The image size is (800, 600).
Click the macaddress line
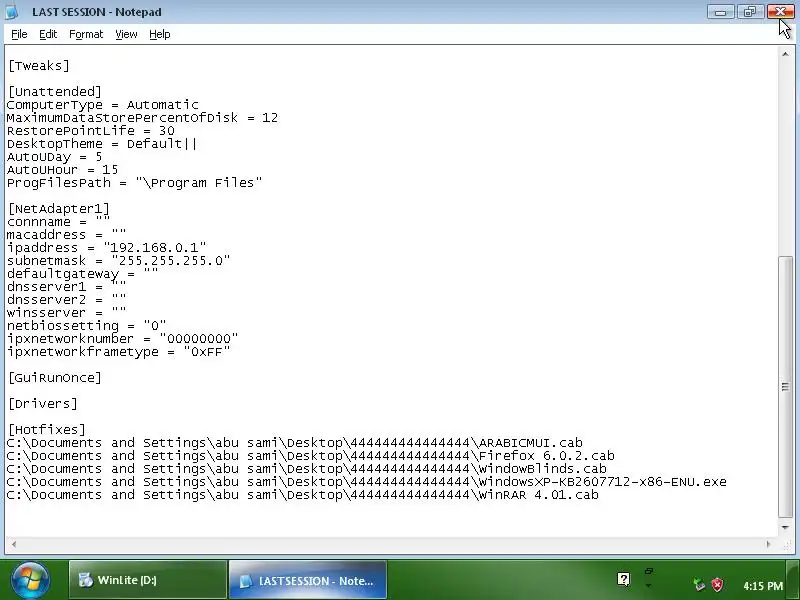(66, 235)
